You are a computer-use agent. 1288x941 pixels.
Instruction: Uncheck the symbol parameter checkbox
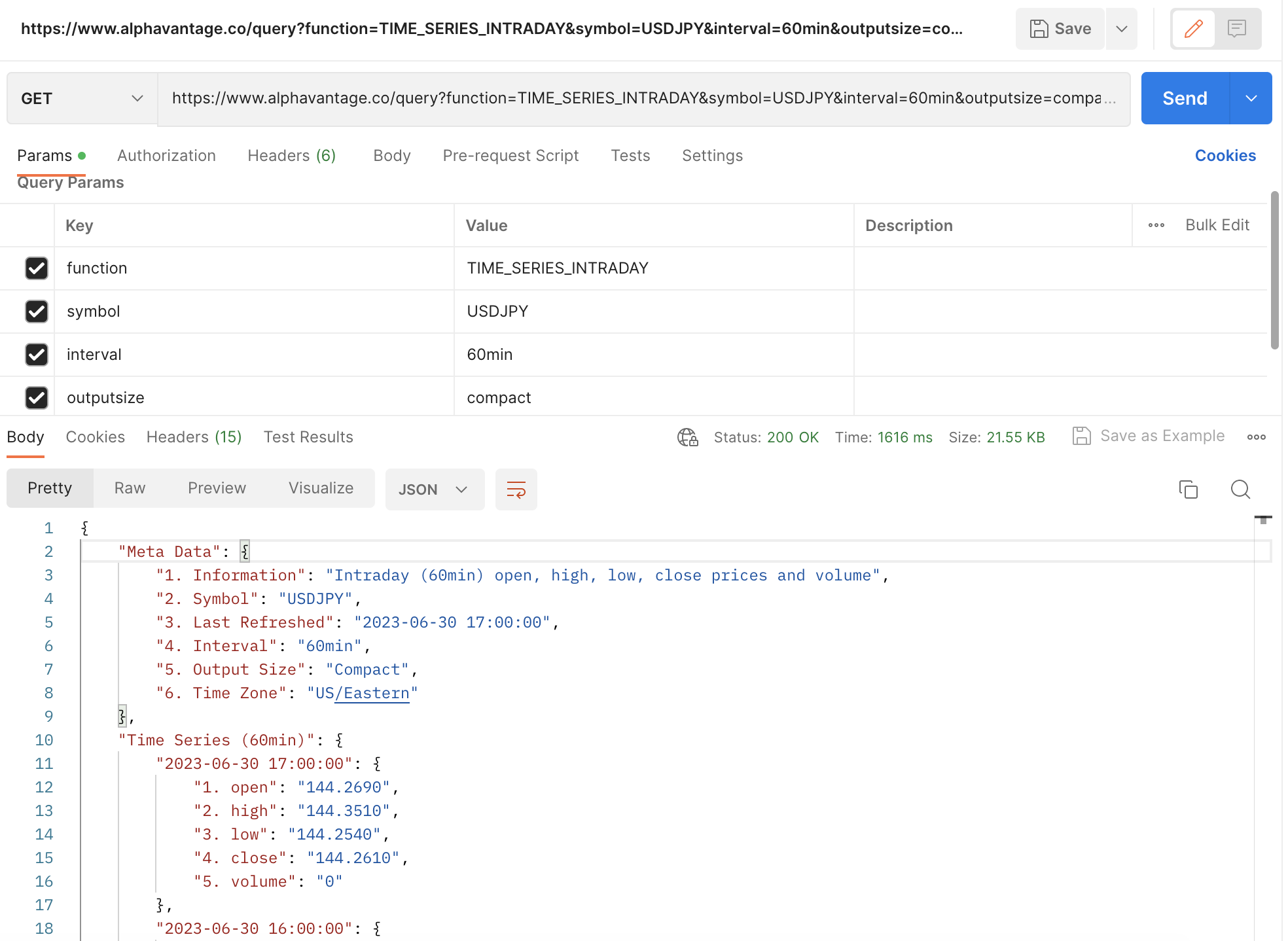tap(37, 311)
